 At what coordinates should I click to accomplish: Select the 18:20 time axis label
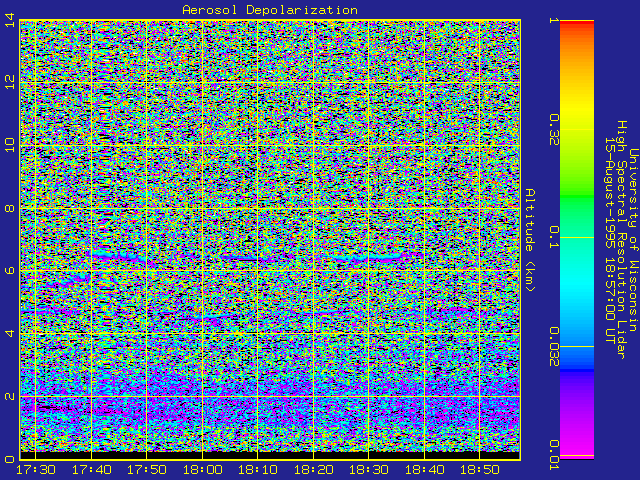click(x=313, y=470)
